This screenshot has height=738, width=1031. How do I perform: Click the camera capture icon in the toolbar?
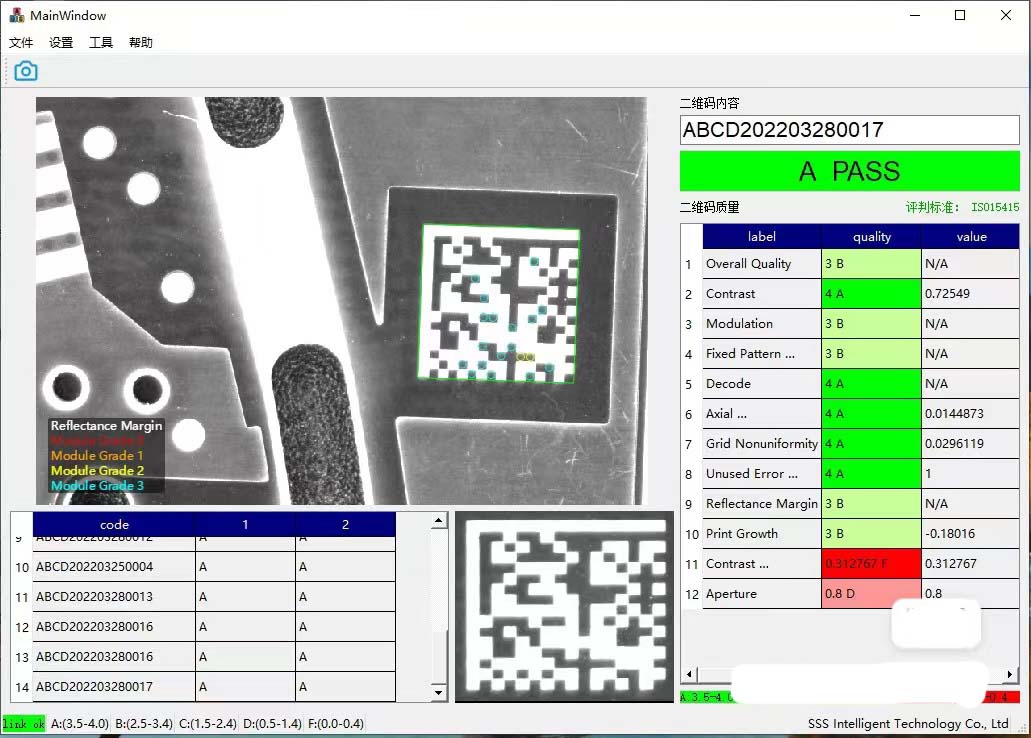pos(26,71)
